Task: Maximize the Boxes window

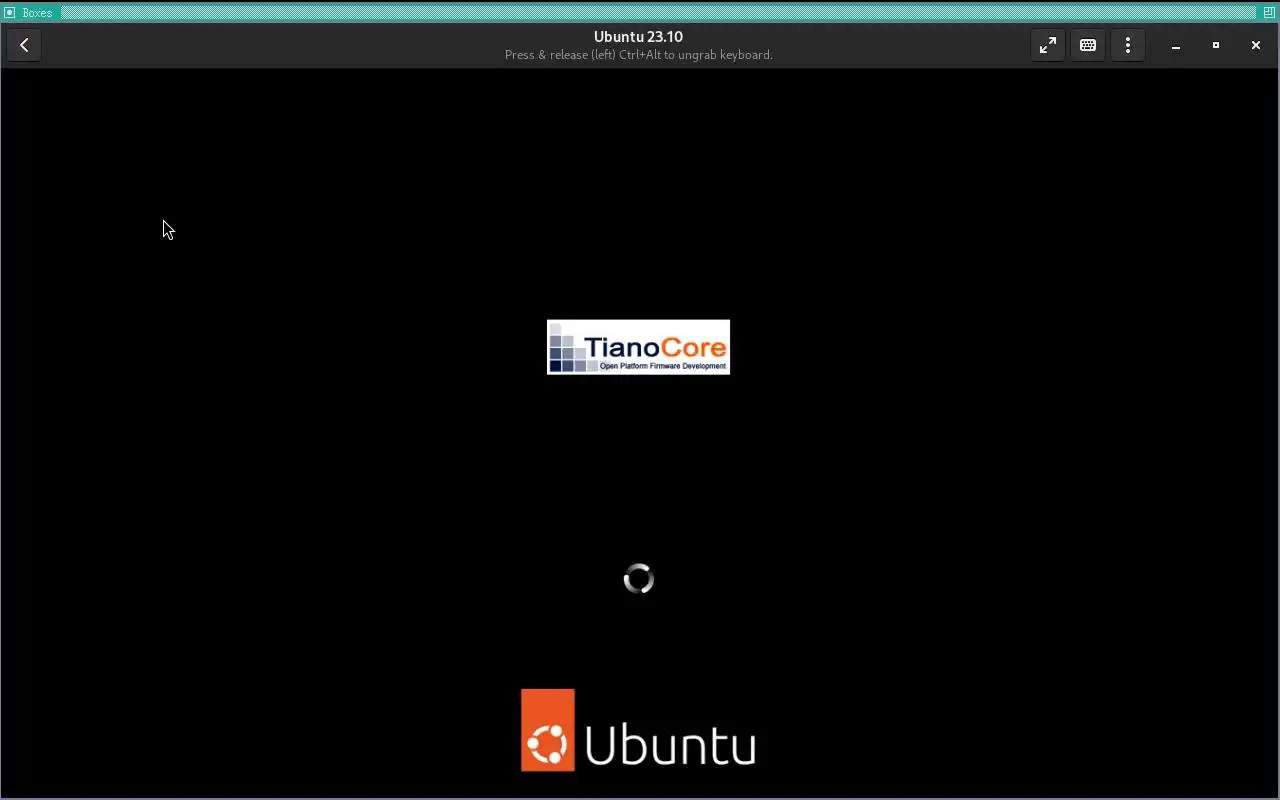Action: click(1216, 45)
